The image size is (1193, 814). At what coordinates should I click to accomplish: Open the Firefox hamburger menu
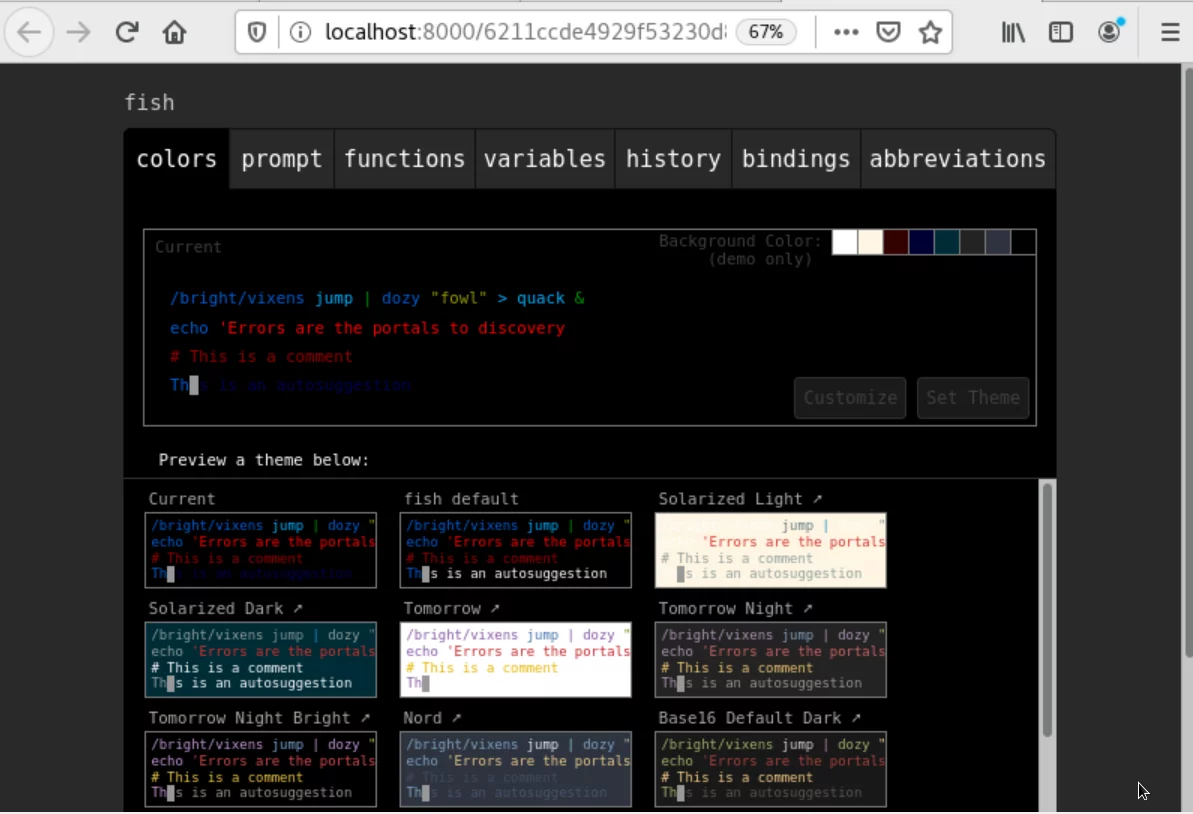pyautogui.click(x=1170, y=32)
